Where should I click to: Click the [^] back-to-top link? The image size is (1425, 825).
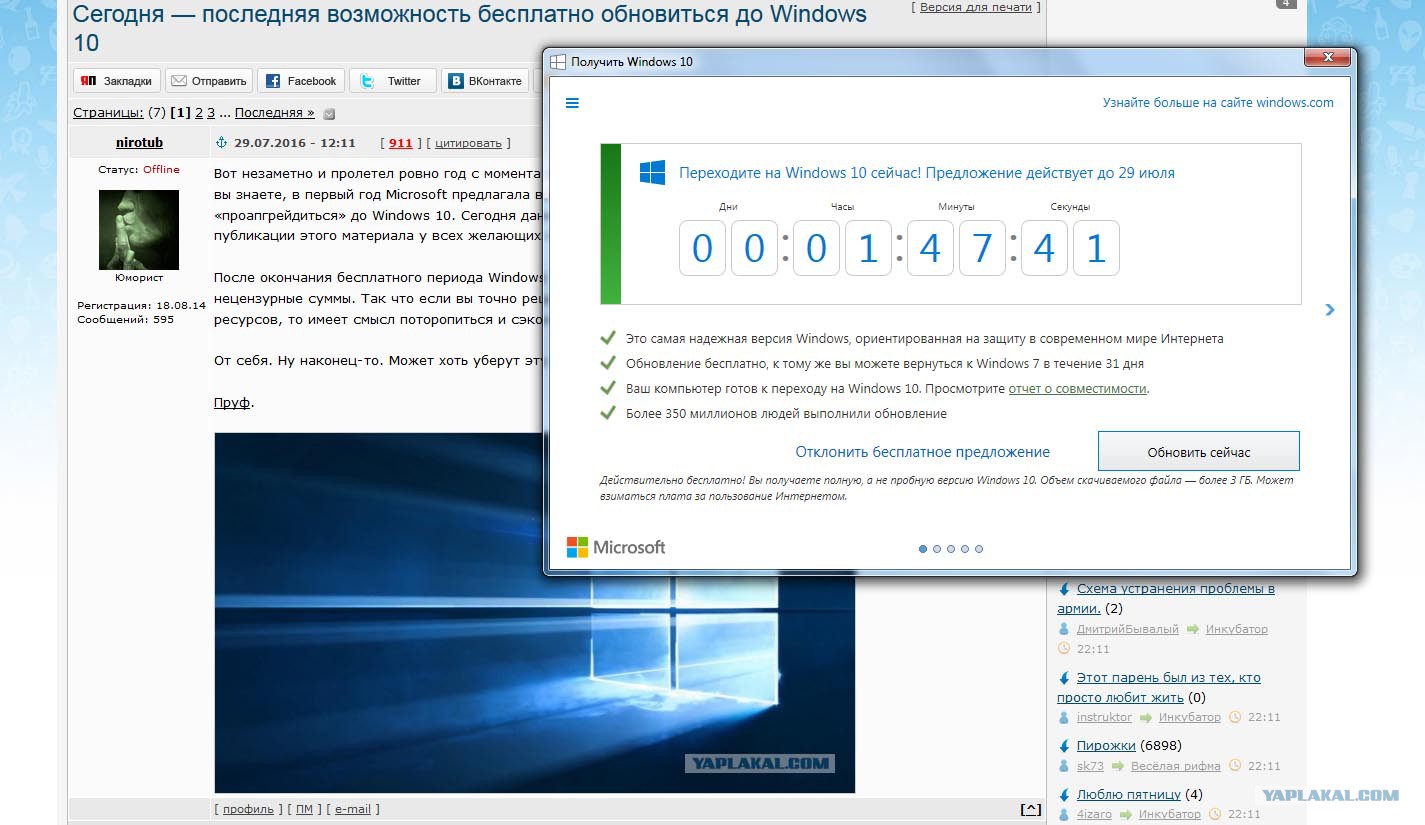click(1030, 809)
